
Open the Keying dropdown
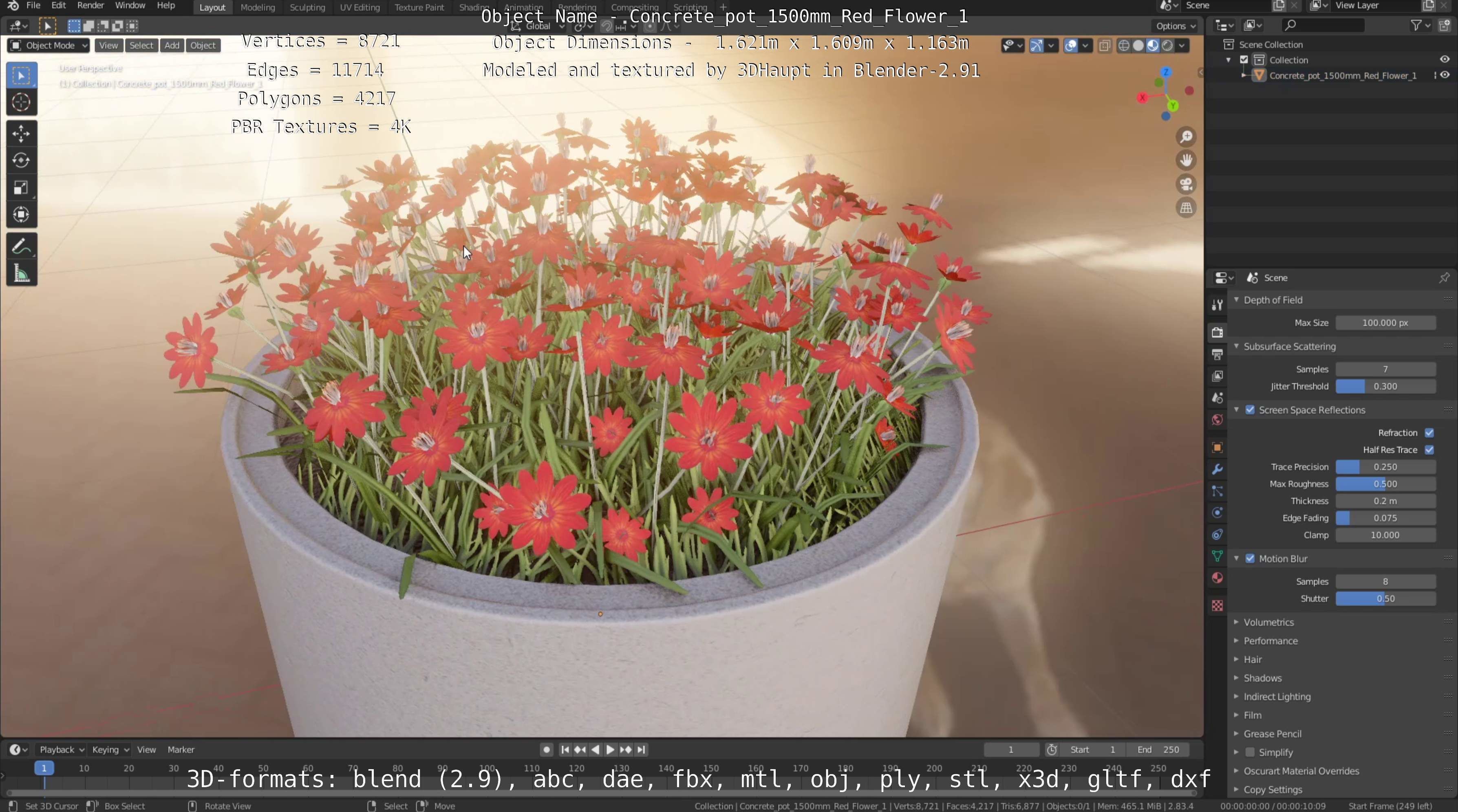110,750
